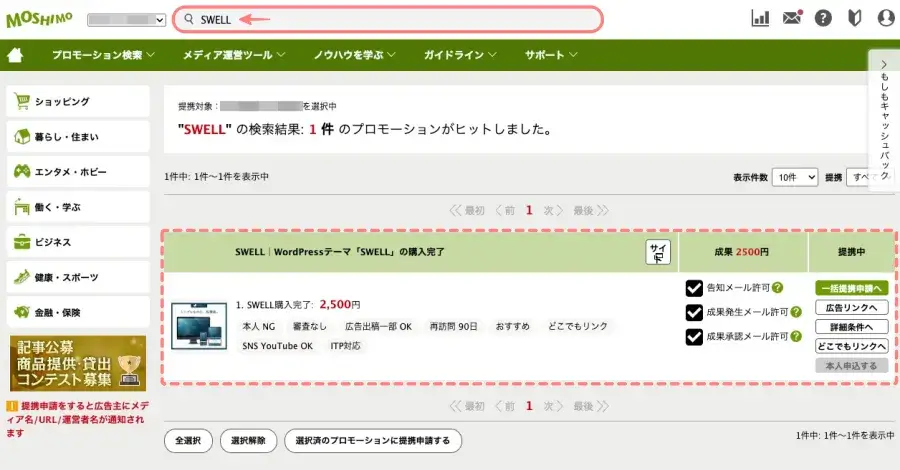Screen dimensions: 900x470
Task: Expand the ノウハウを学ぶ menu
Action: (354, 55)
